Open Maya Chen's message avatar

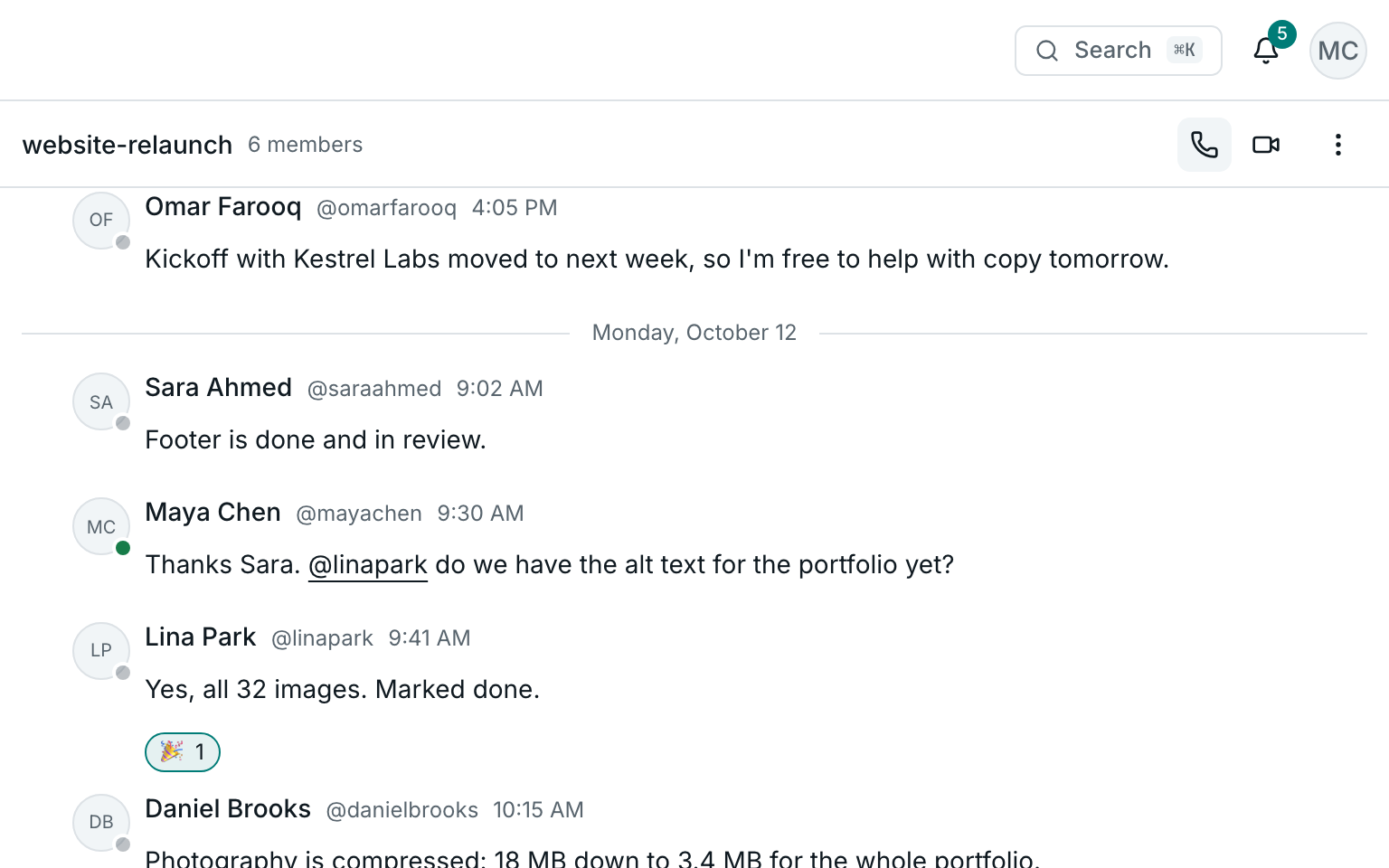(101, 526)
